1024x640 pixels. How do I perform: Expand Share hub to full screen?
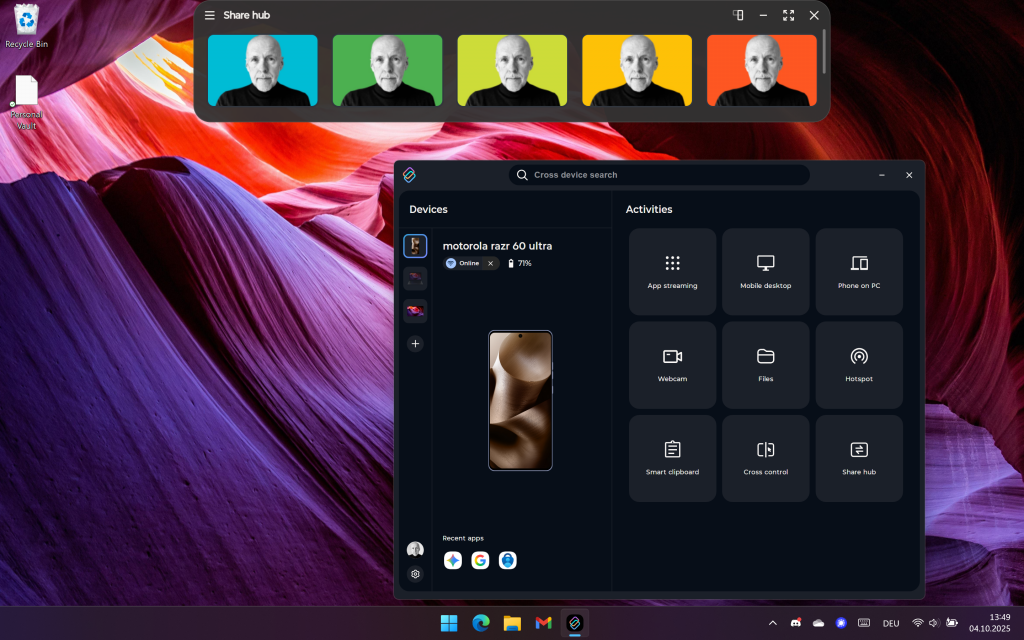click(x=788, y=15)
